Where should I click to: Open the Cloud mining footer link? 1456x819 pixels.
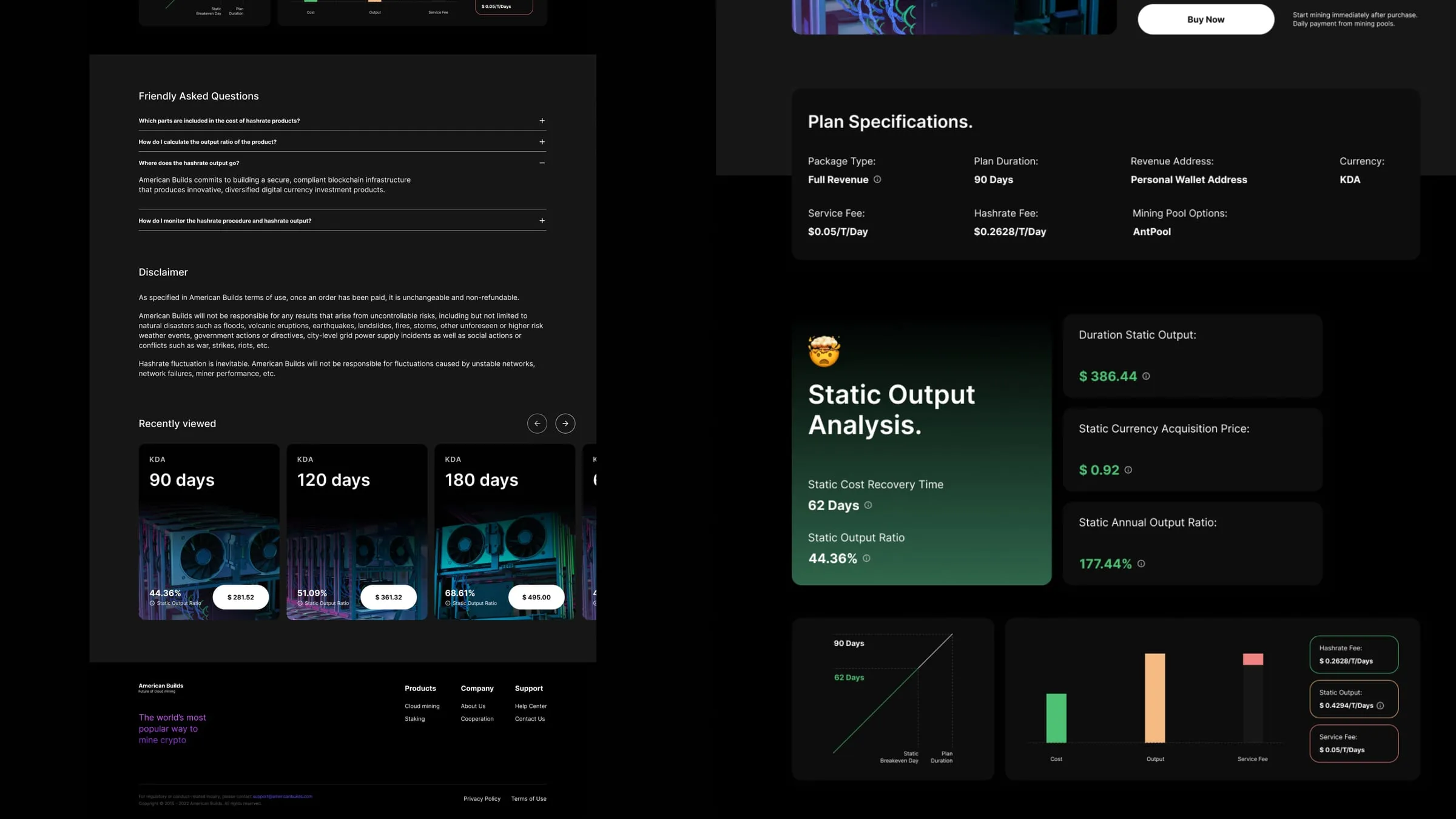coord(422,706)
